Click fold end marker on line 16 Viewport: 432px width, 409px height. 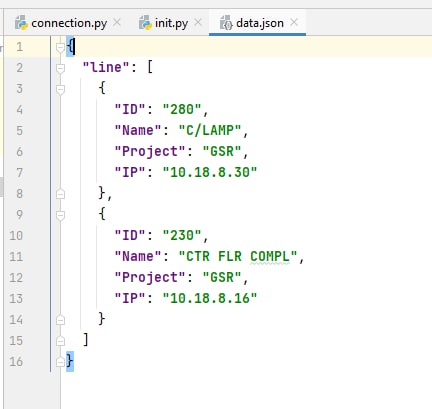coord(60,362)
